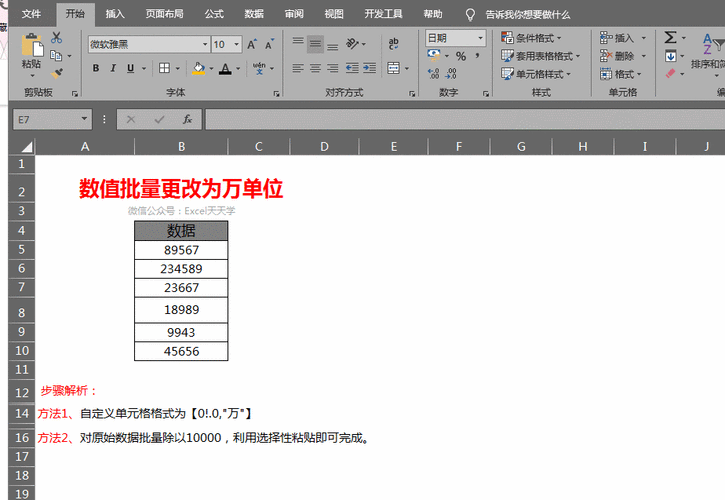Align text to bottom
725x500 pixels.
click(332, 47)
